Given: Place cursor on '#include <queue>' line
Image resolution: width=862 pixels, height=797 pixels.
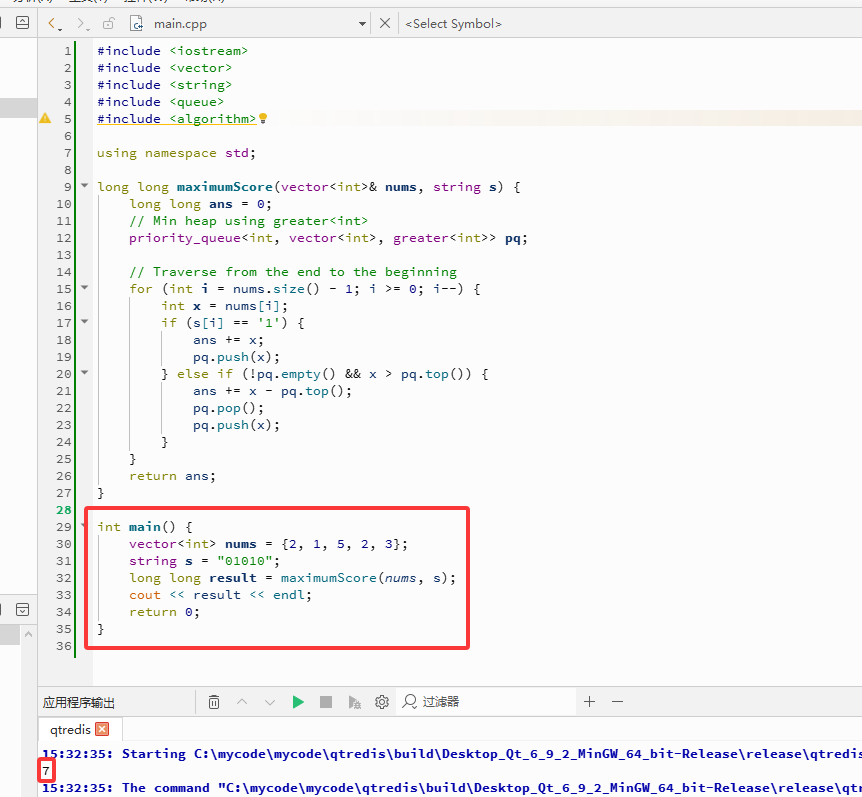Looking at the screenshot, I should tap(161, 102).
